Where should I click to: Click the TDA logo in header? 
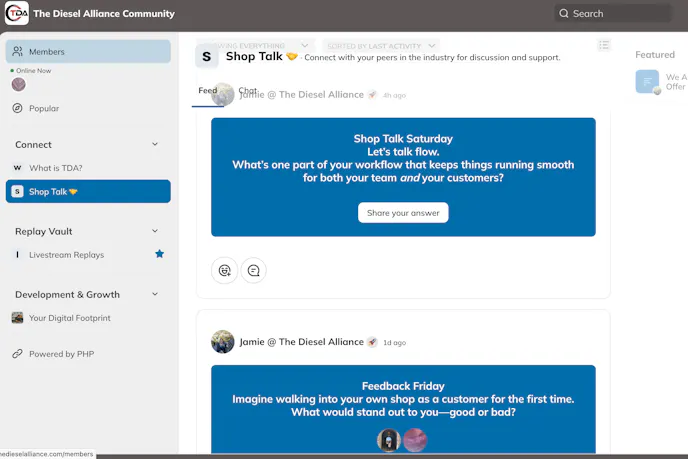pyautogui.click(x=17, y=14)
